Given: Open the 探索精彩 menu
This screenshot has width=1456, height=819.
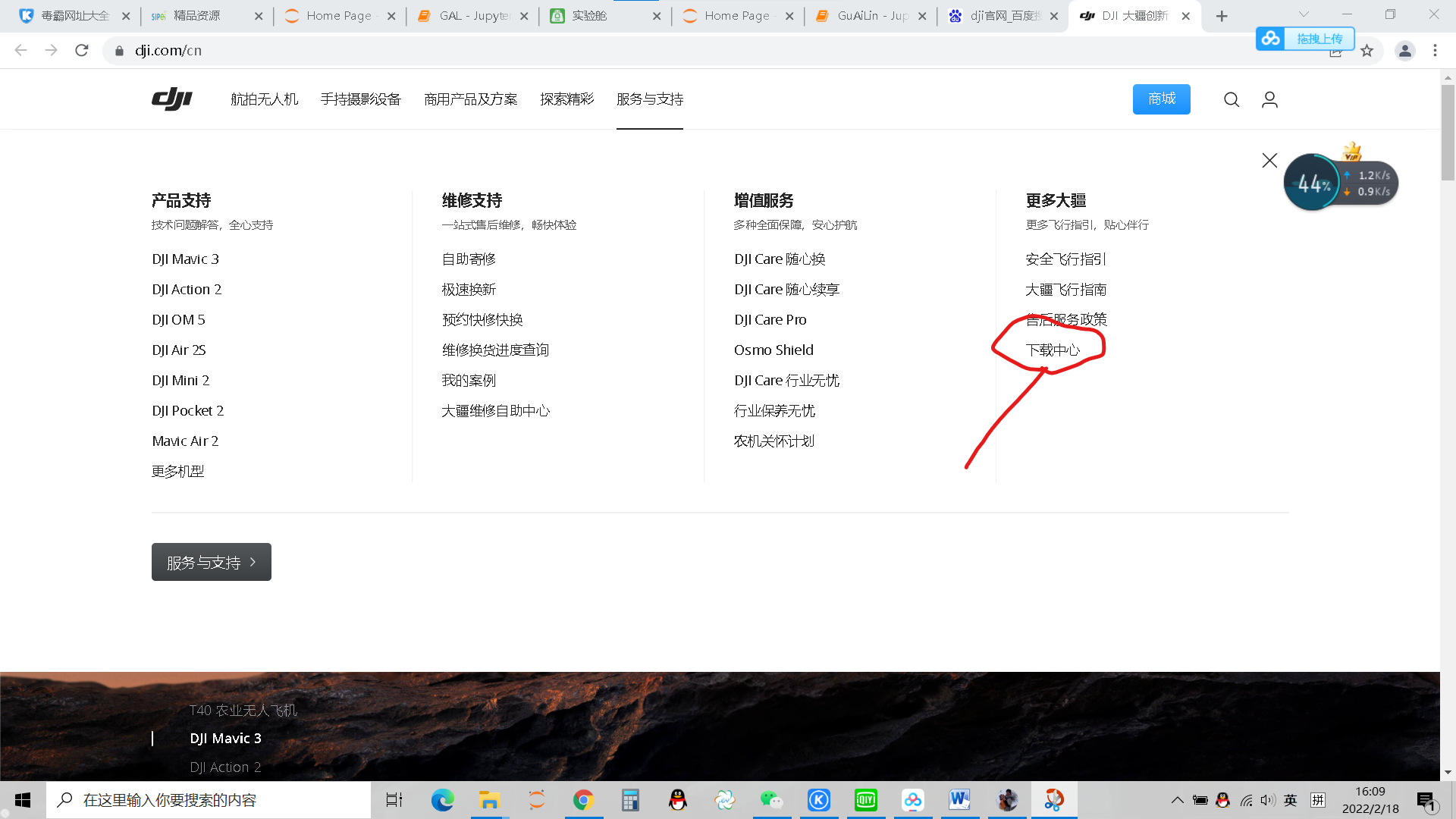Looking at the screenshot, I should [566, 99].
